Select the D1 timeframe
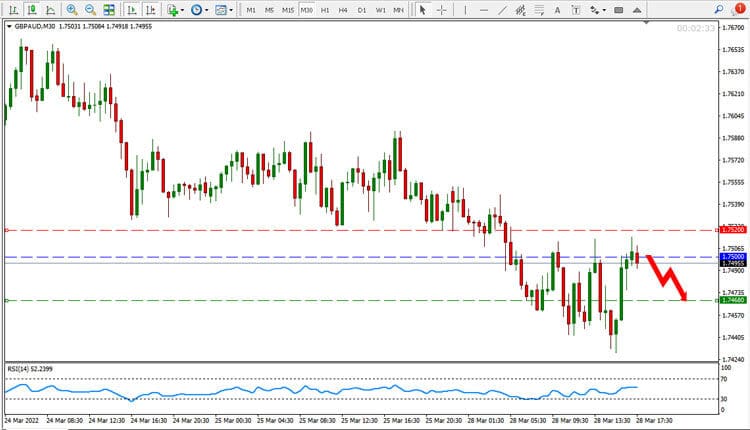Screen dimensions: 750x430 point(361,10)
